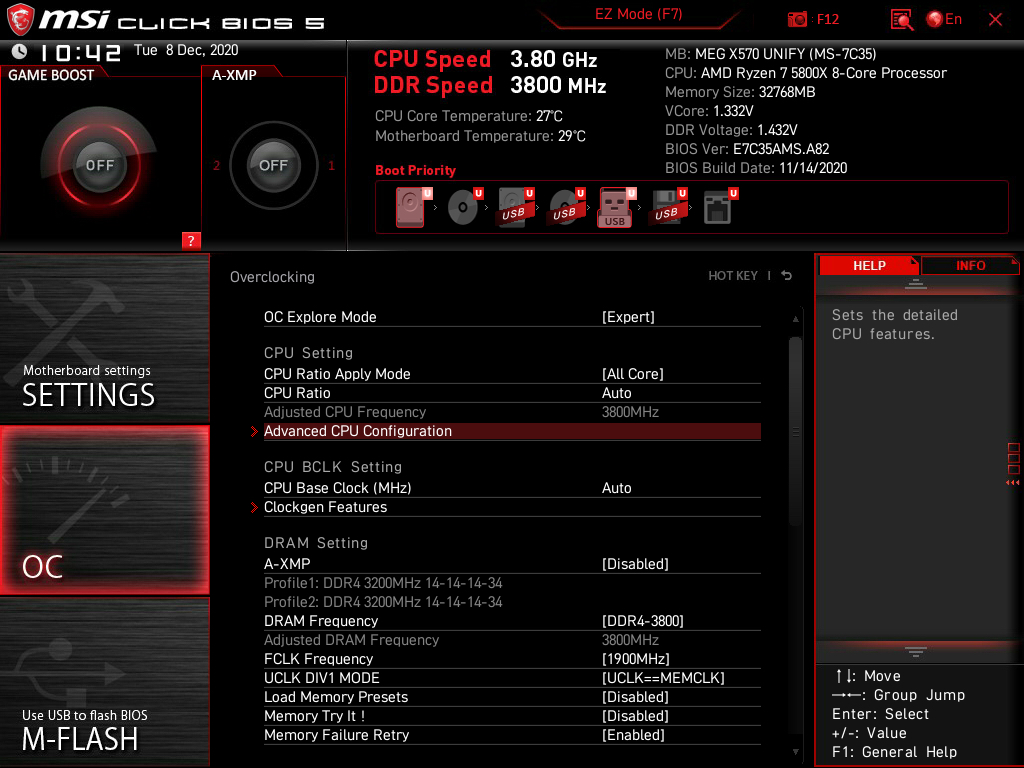Click the clock icon beside the time
1024x768 pixels.
20,51
